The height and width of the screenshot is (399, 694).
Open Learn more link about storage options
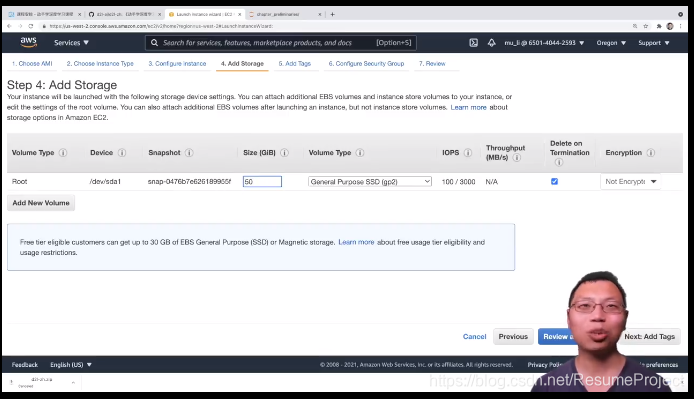tap(468, 107)
